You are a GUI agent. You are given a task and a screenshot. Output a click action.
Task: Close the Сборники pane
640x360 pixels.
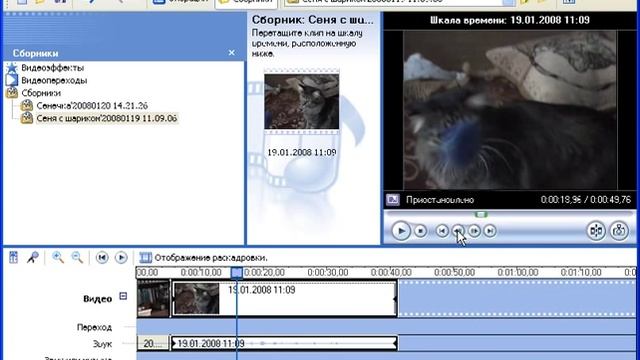tap(231, 53)
